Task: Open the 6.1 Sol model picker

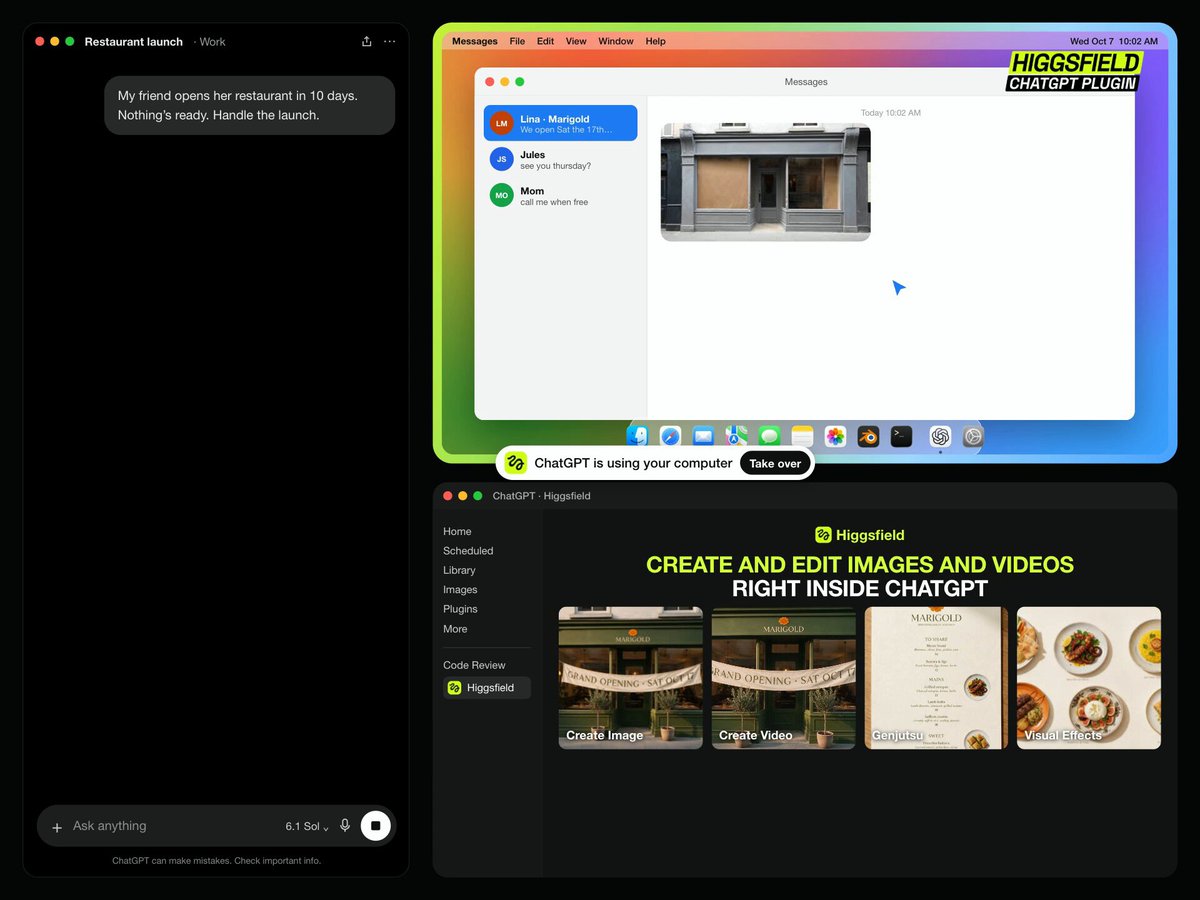Action: (307, 827)
